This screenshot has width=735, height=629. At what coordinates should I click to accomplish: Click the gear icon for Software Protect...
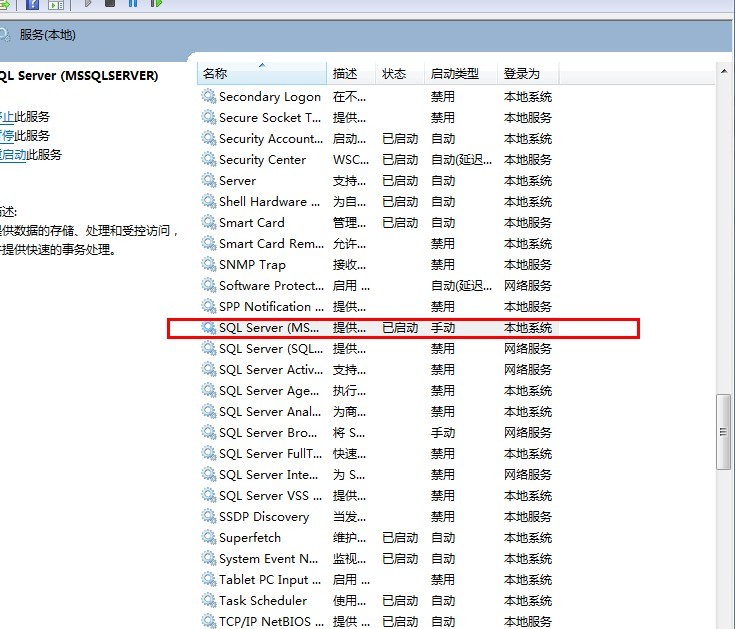pos(209,285)
